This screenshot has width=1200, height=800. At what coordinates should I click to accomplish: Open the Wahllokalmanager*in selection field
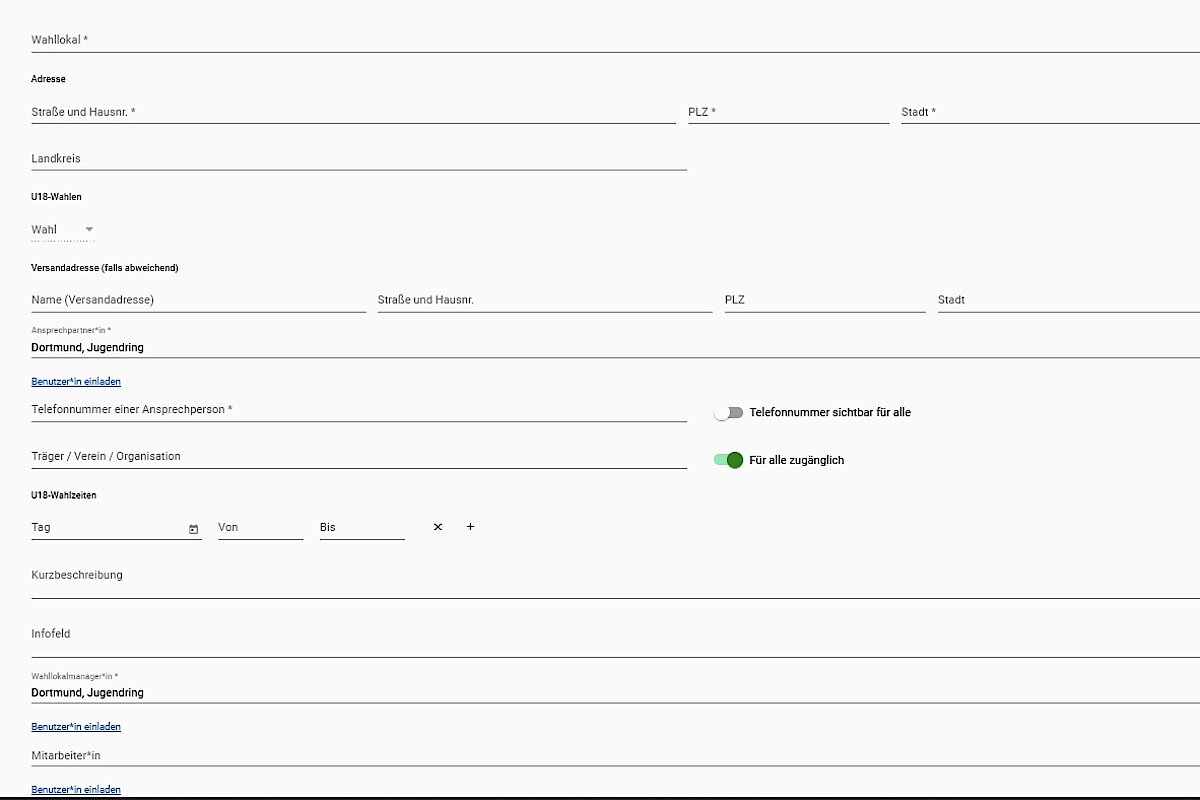point(600,692)
